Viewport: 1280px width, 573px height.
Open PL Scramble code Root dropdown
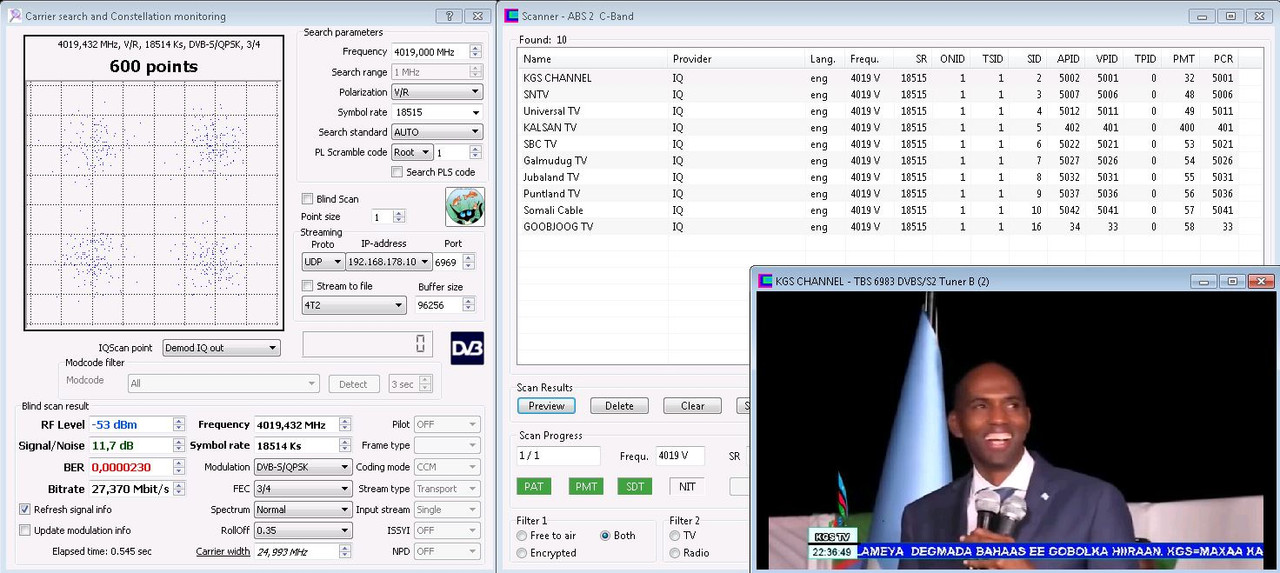click(x=411, y=152)
